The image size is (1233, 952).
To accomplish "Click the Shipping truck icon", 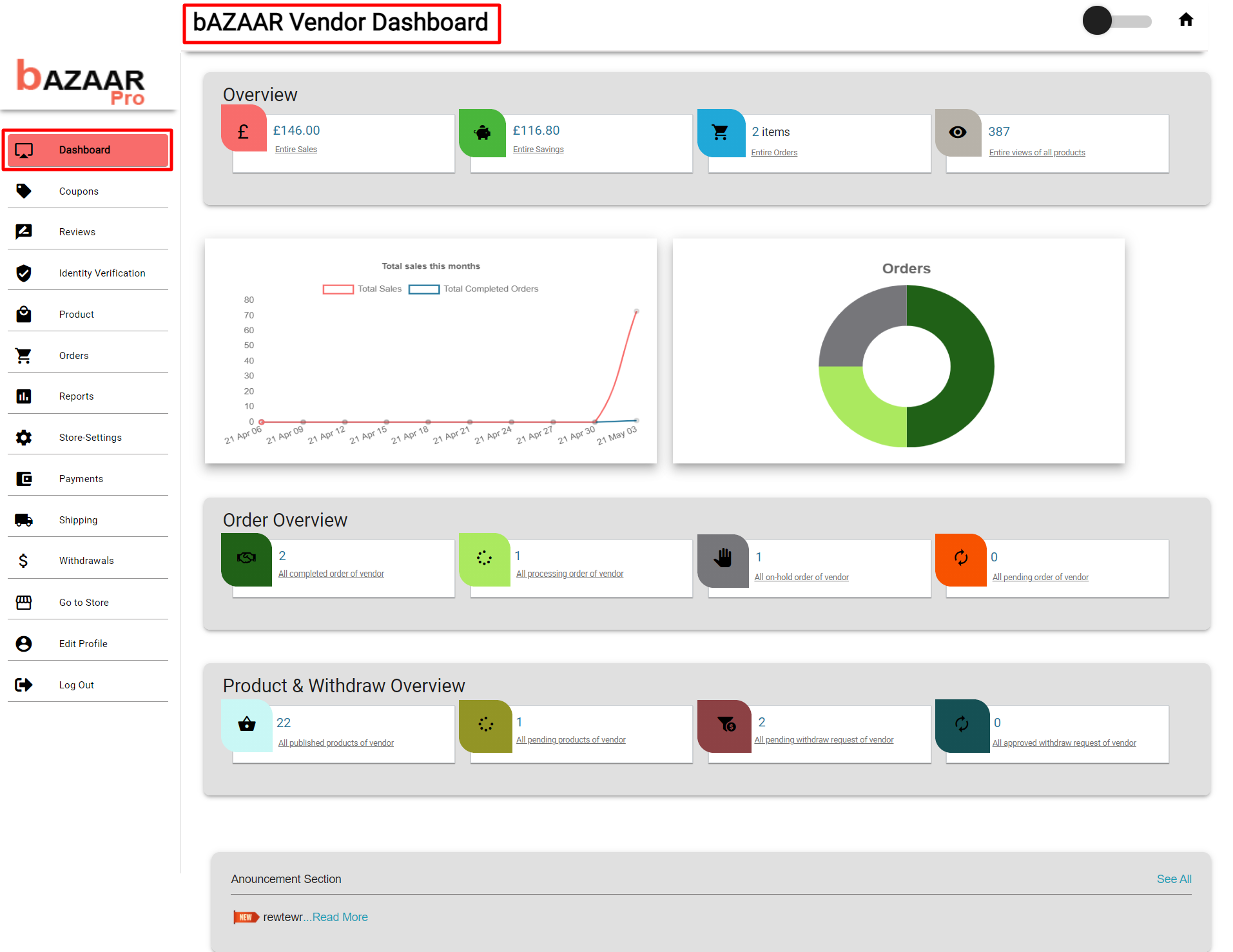I will [x=24, y=520].
